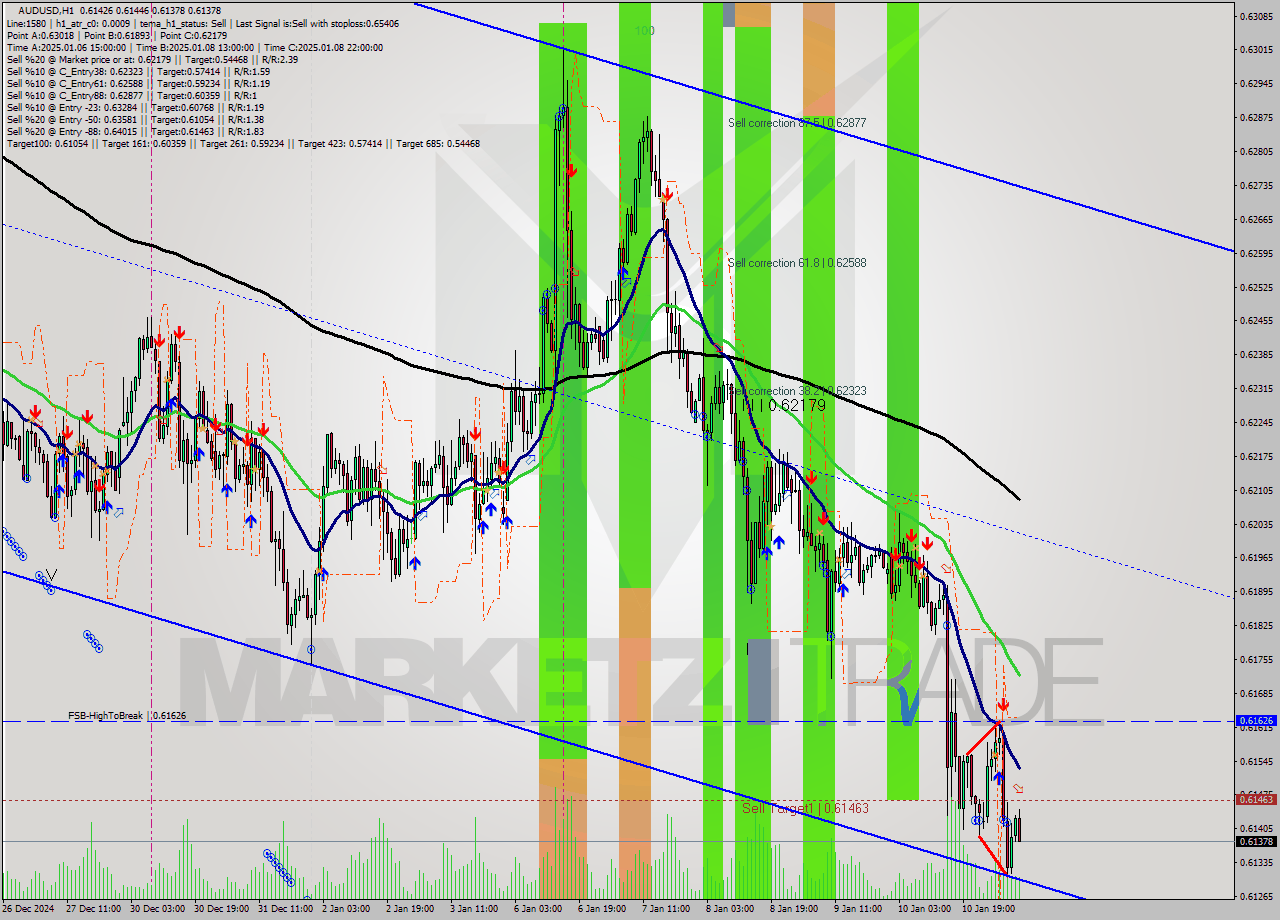
Task: Select the '30 Dec 03:00' time axis label
Action: pyautogui.click(x=158, y=910)
